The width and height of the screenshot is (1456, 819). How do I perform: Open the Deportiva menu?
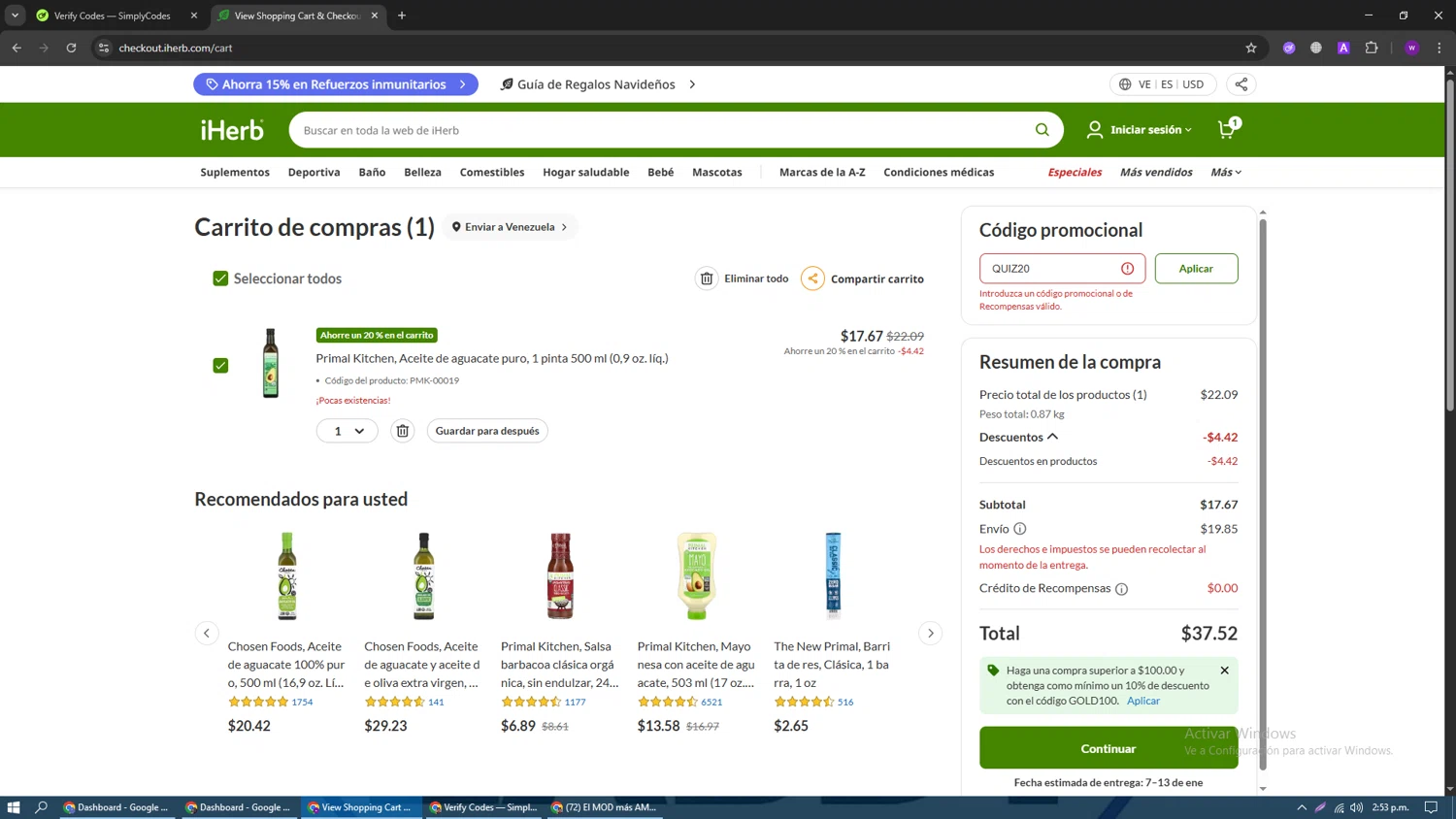tap(314, 173)
